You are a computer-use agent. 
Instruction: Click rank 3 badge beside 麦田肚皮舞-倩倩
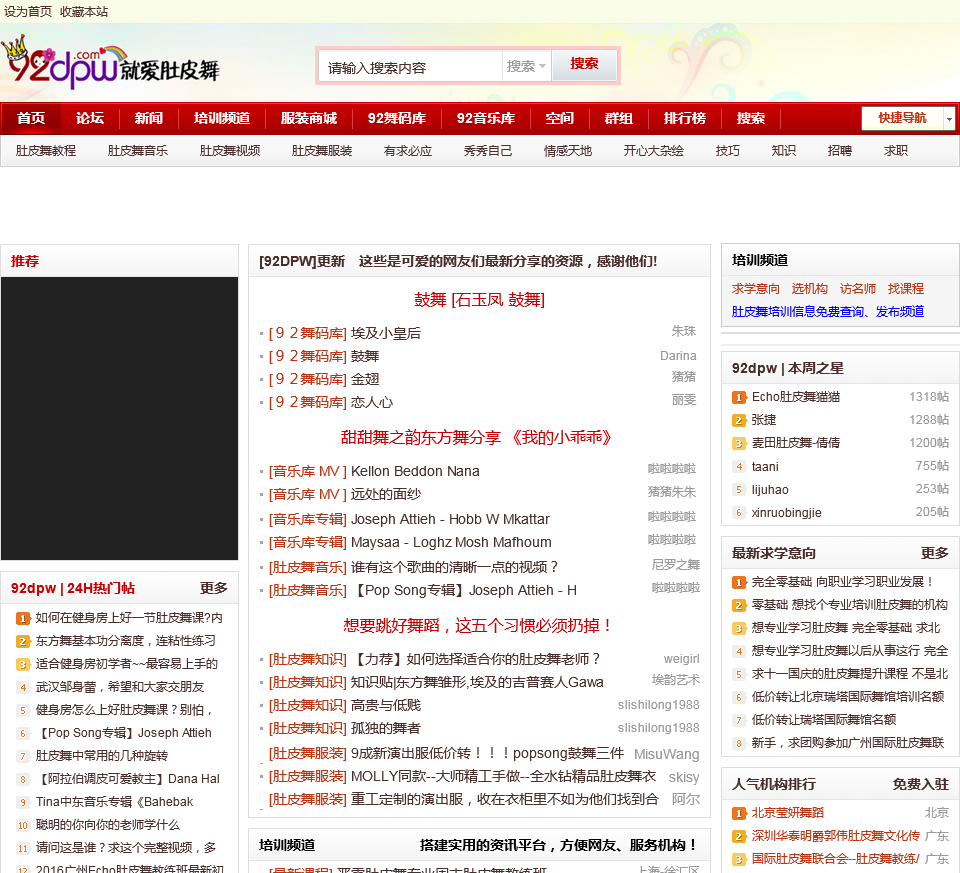click(x=739, y=443)
